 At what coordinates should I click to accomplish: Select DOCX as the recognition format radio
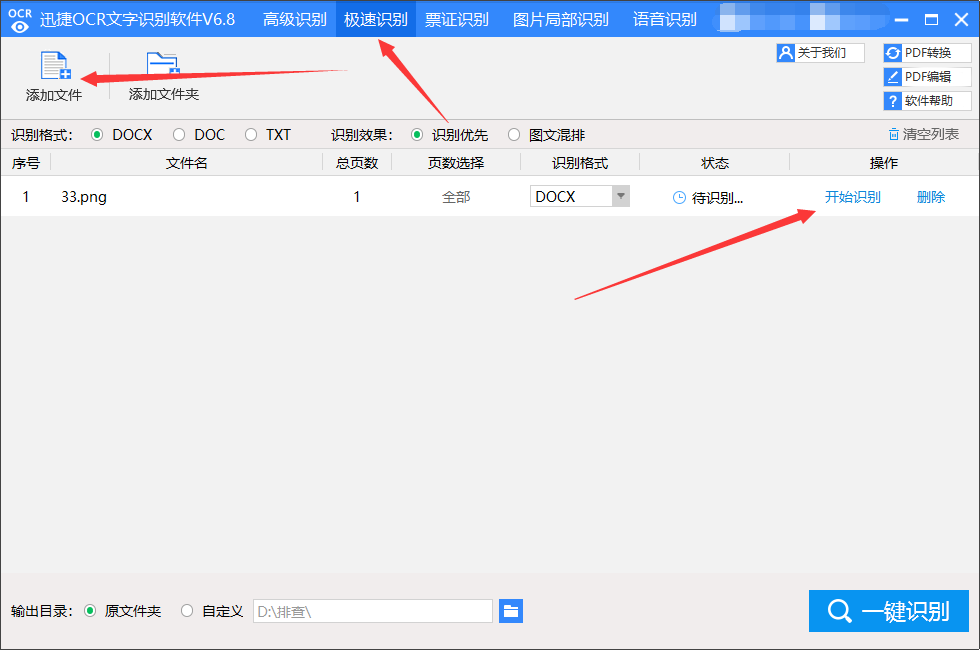(97, 135)
